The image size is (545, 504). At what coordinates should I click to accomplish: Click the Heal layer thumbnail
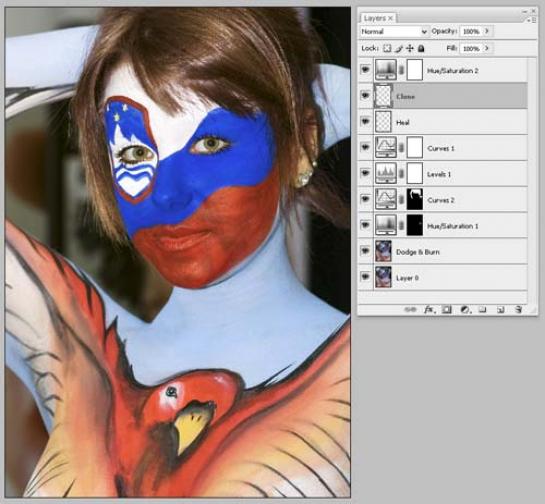pos(383,121)
